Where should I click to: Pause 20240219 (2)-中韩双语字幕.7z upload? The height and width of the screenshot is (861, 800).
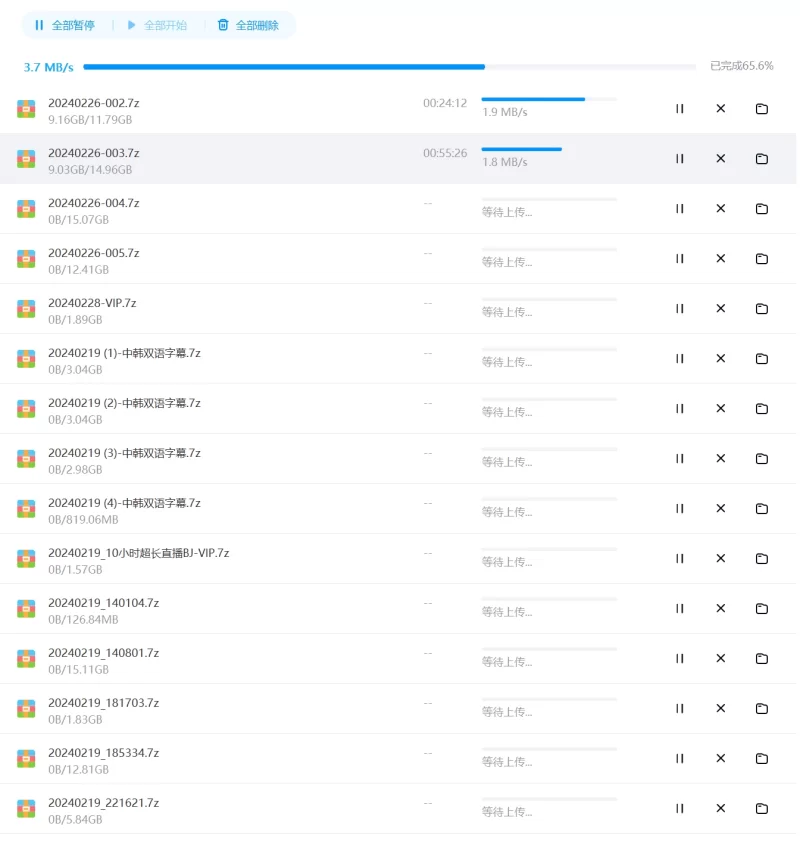coord(680,409)
